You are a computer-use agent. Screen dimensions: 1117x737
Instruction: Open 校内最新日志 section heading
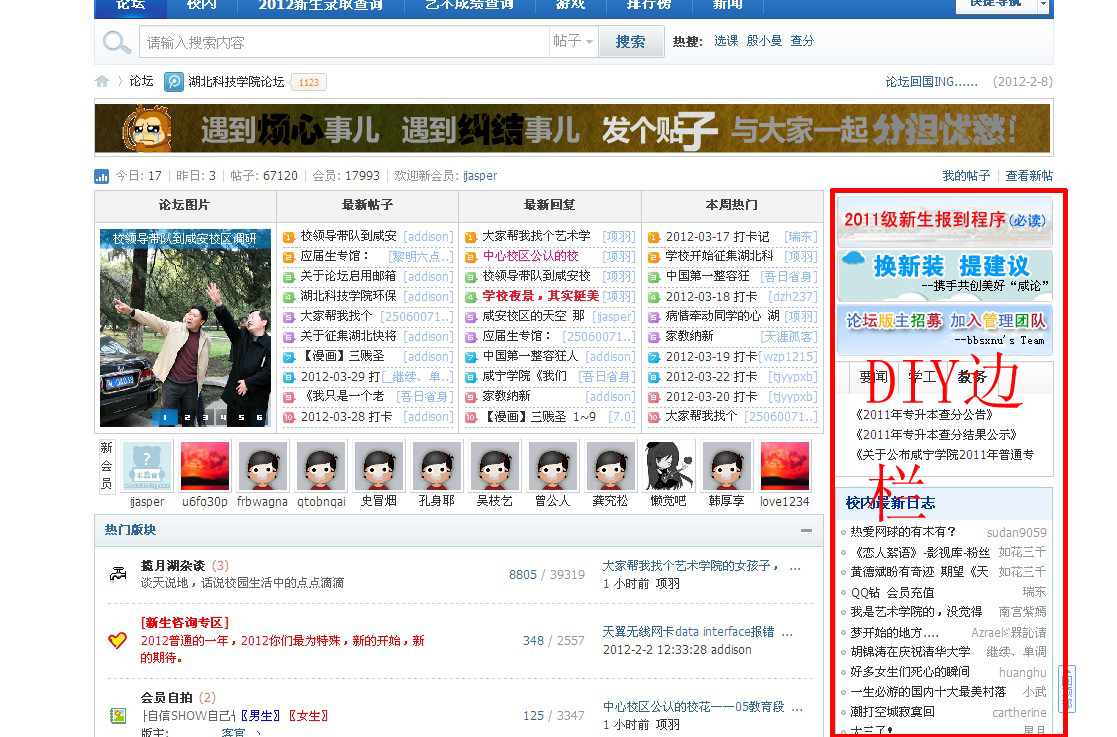[x=890, y=503]
